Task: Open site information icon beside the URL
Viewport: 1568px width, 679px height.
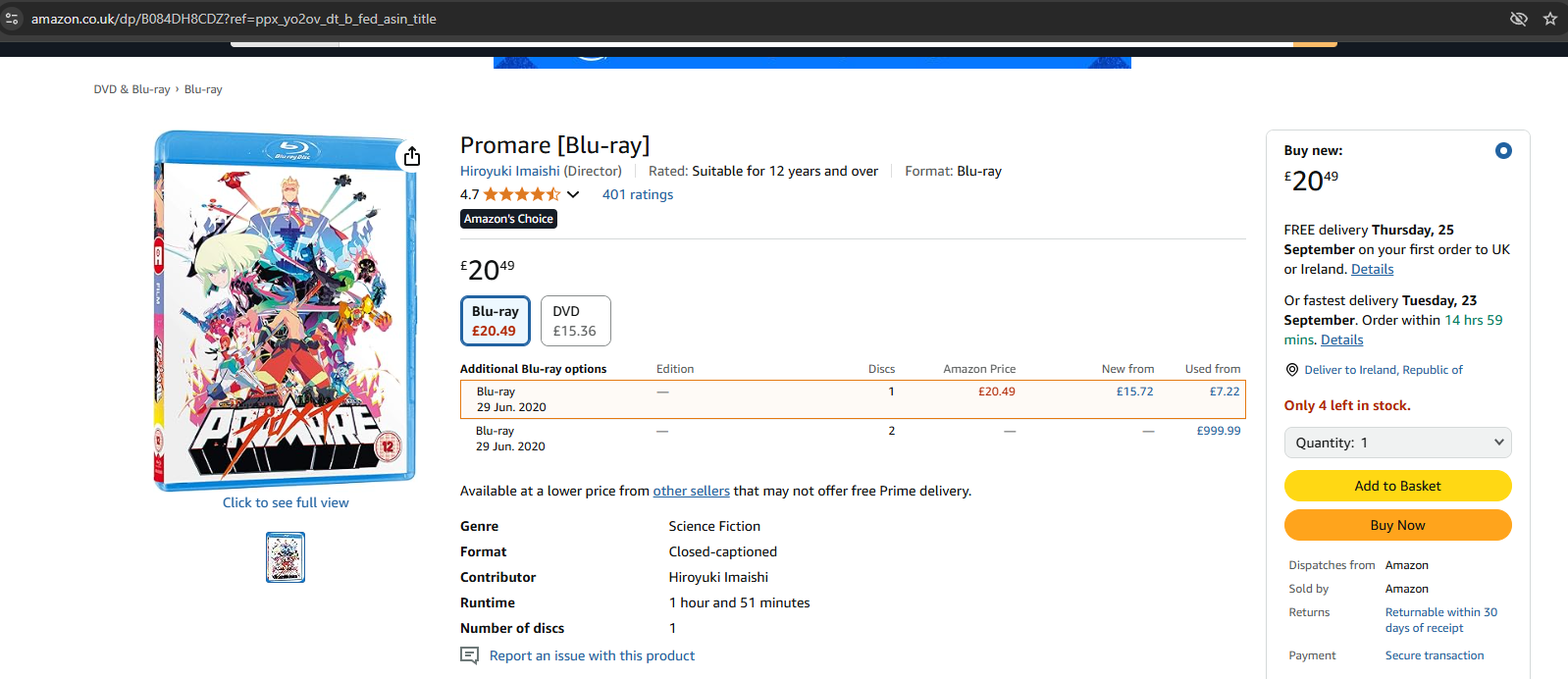Action: [12, 19]
